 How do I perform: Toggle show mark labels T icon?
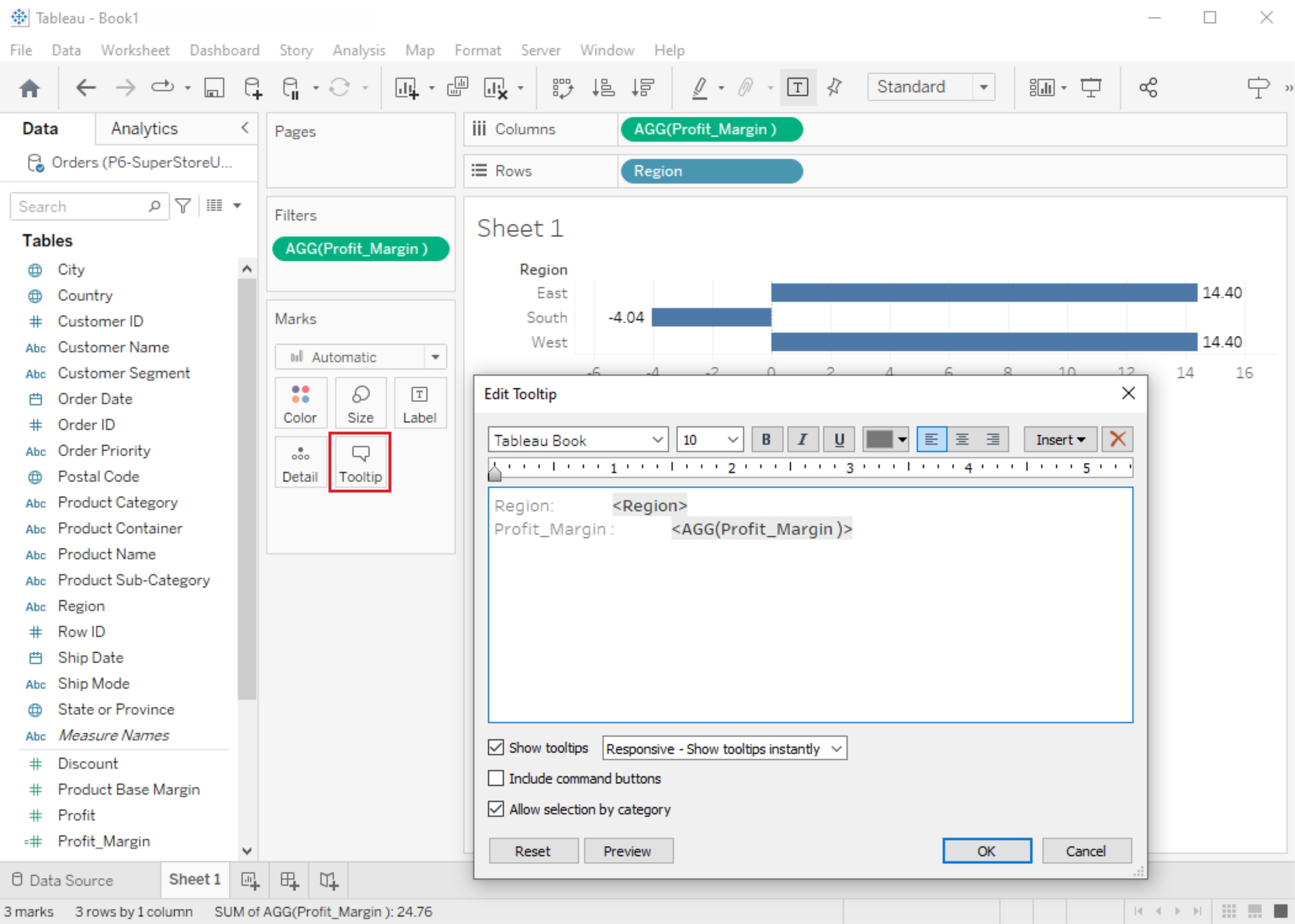pos(798,88)
